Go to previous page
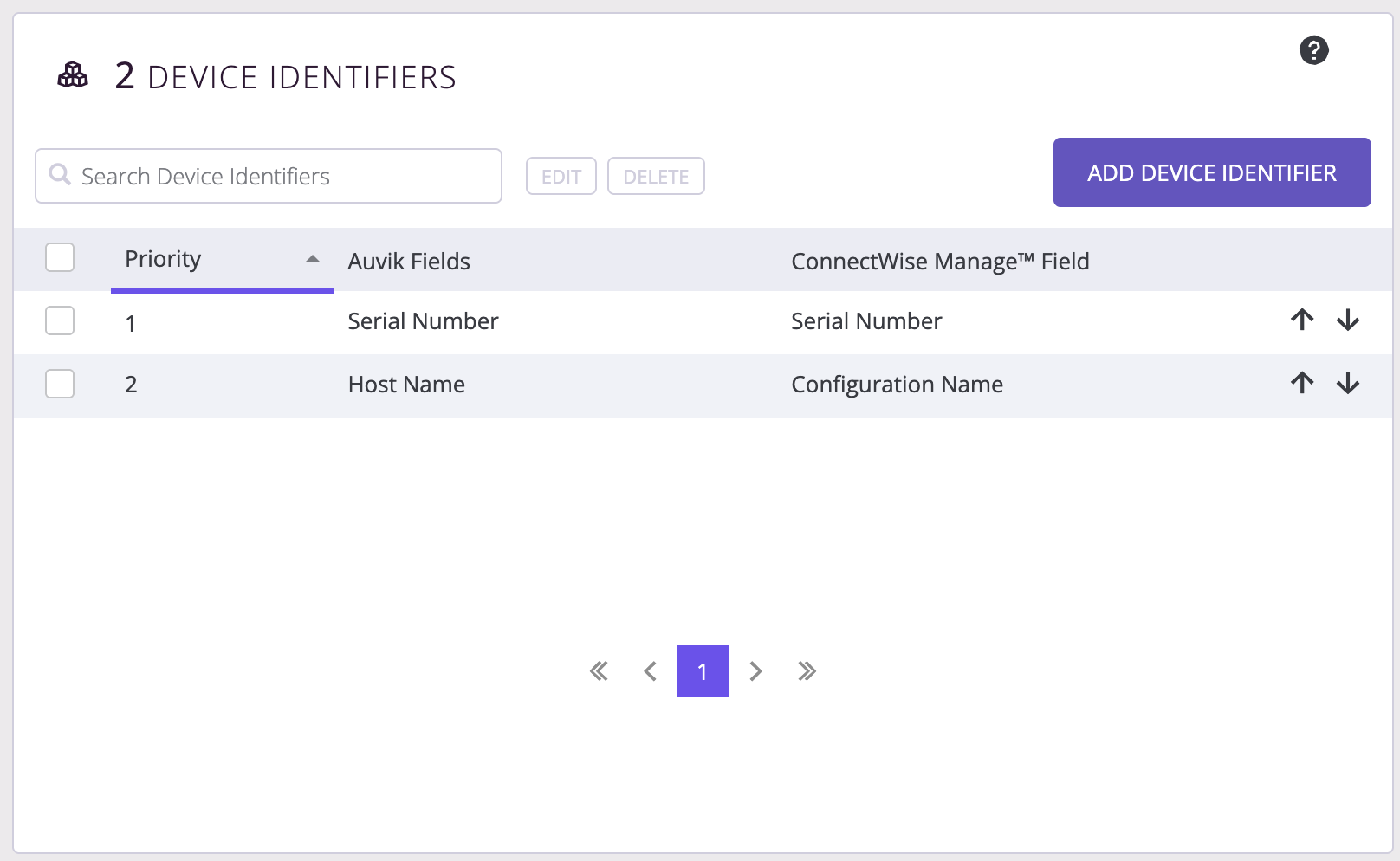The image size is (1400, 861). [x=651, y=671]
